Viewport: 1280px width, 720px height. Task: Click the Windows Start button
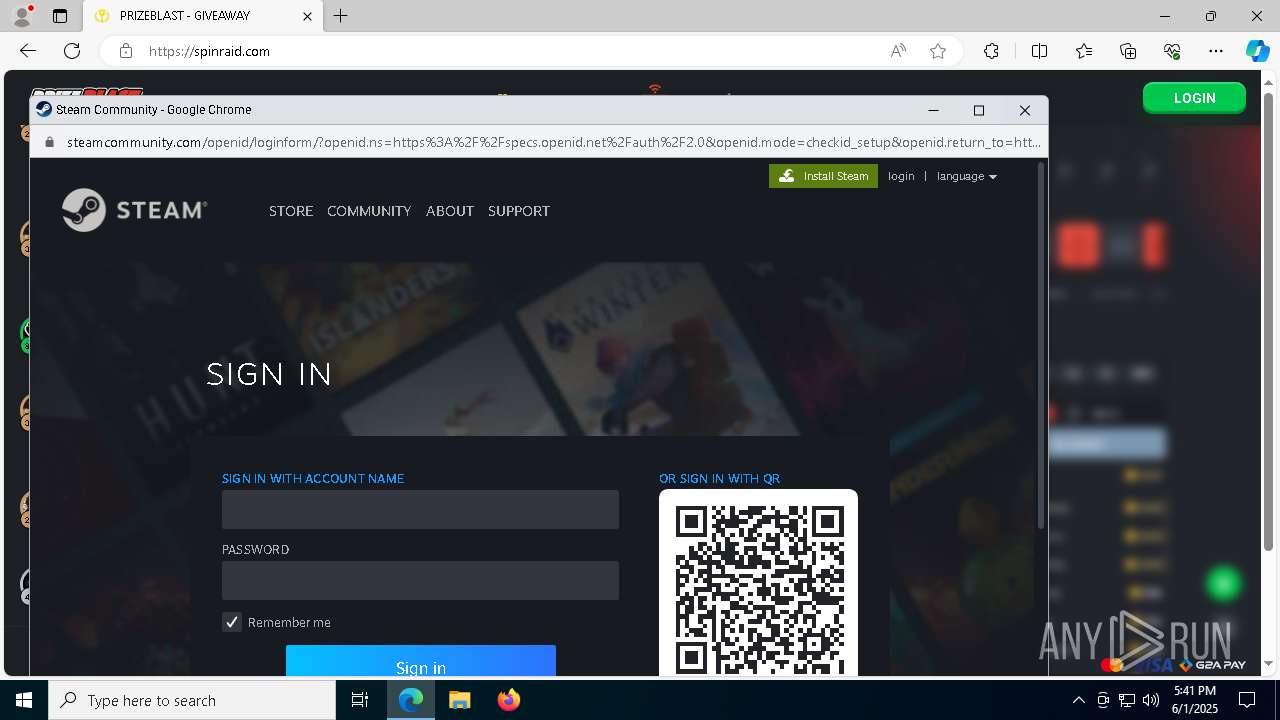tap(24, 700)
